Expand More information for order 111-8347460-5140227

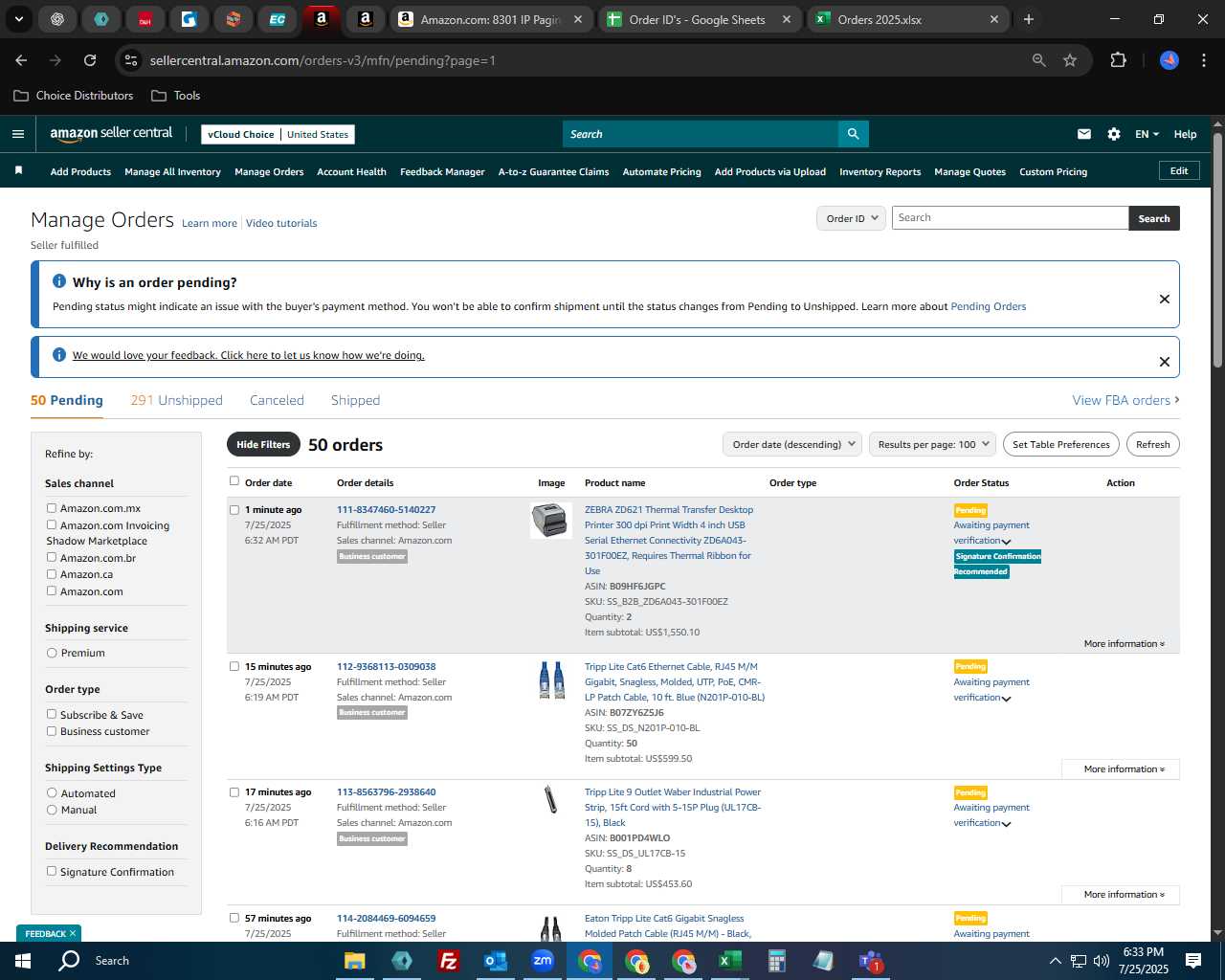coord(1124,643)
